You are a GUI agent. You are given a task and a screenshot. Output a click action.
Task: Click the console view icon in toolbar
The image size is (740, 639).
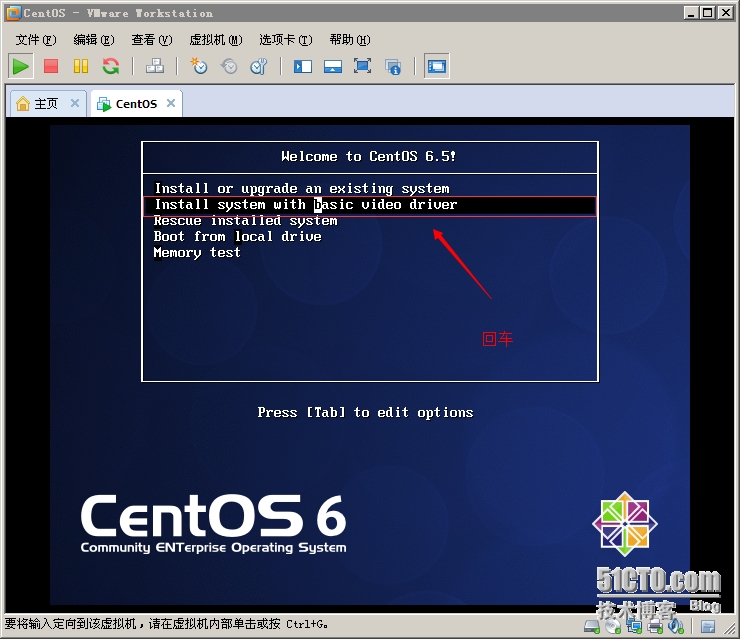437,67
